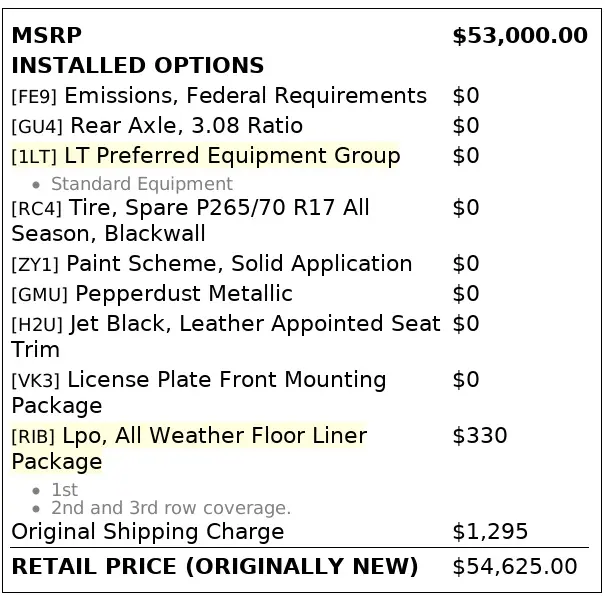Click the $54,625.00 retail price total
Viewport: 605px width, 598px height.
tap(515, 567)
